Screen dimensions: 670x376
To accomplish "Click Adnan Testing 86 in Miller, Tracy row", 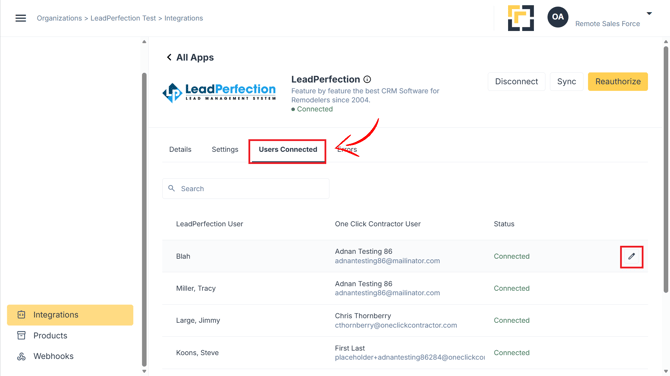I will [363, 284].
